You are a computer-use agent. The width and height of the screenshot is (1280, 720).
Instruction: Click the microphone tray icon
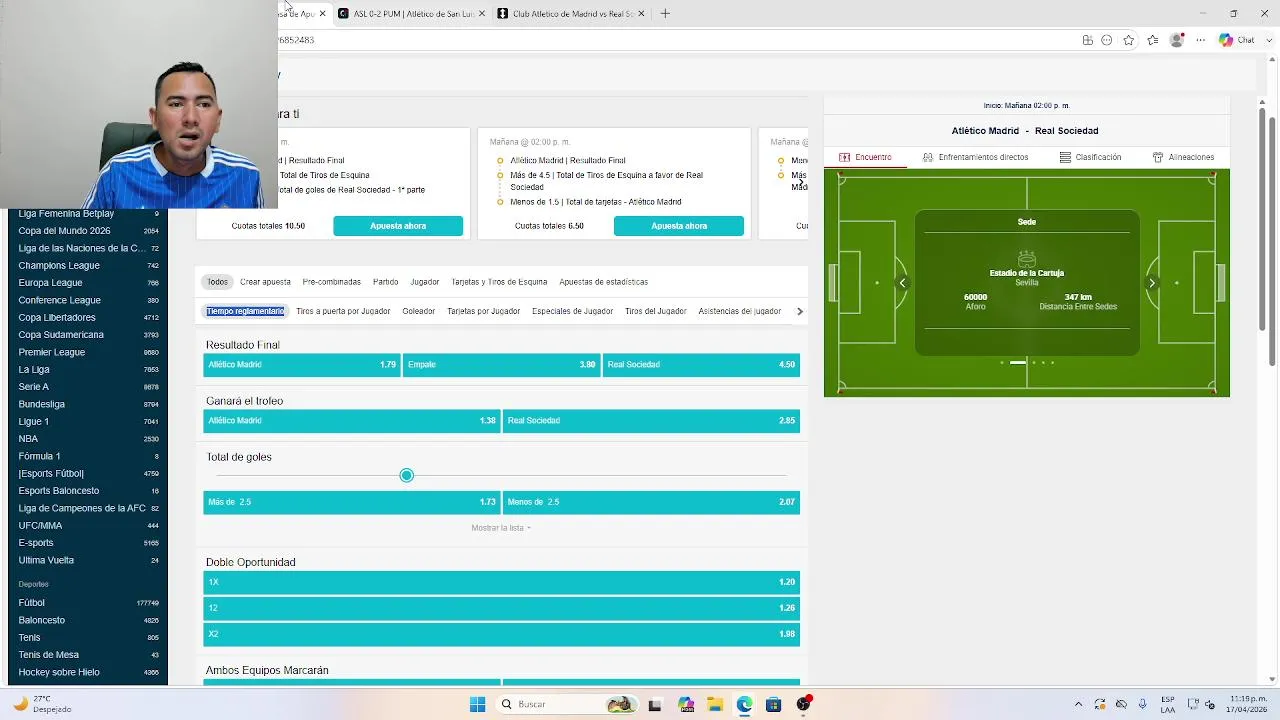1142,704
